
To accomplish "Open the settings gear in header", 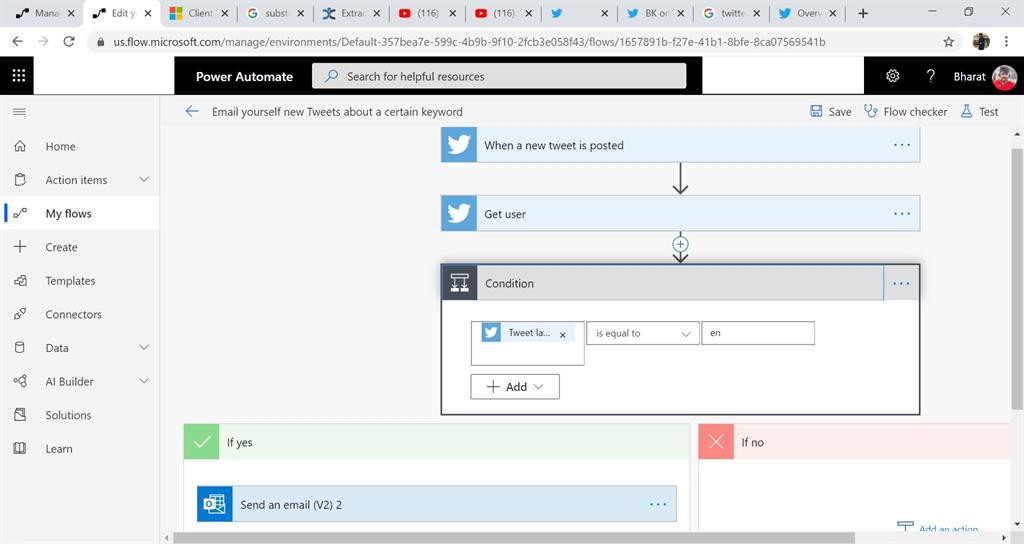I will point(893,76).
